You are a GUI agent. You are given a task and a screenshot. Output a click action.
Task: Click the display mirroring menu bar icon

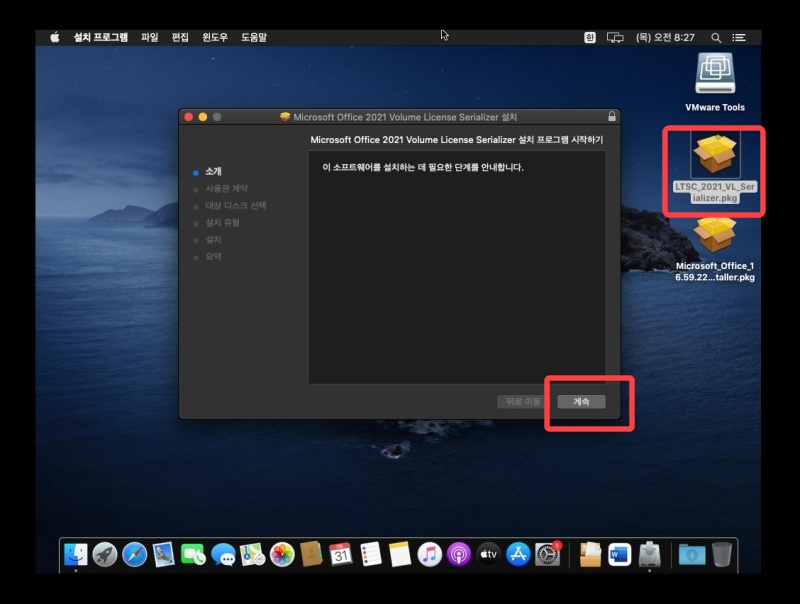[x=615, y=37]
